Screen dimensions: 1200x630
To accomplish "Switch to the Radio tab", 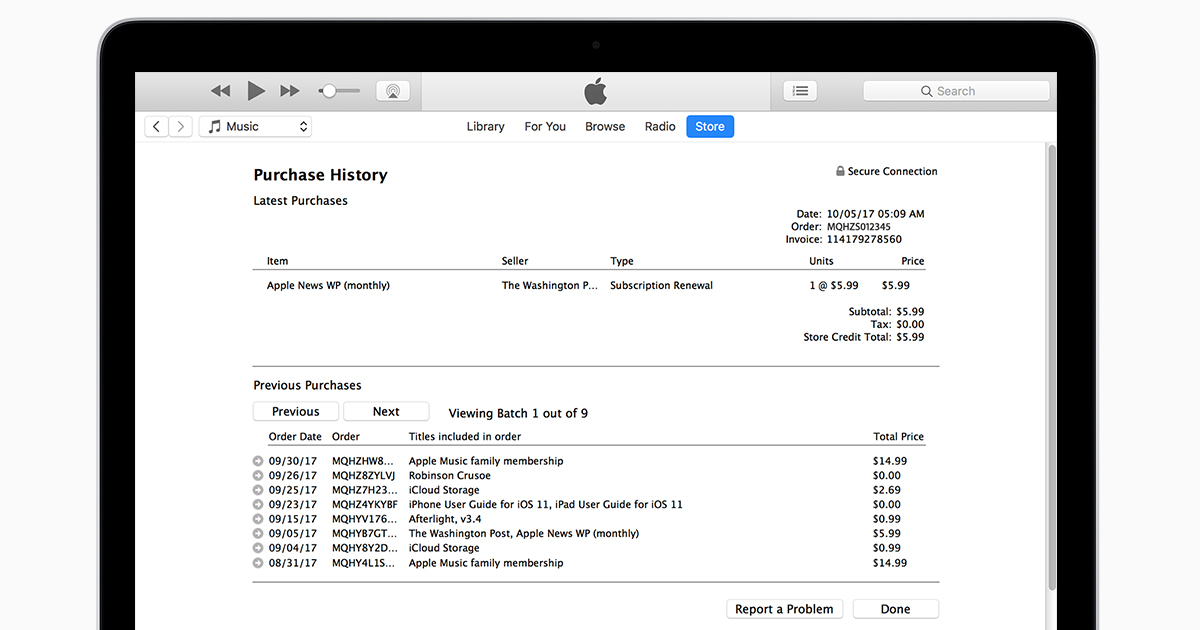I will coord(660,127).
